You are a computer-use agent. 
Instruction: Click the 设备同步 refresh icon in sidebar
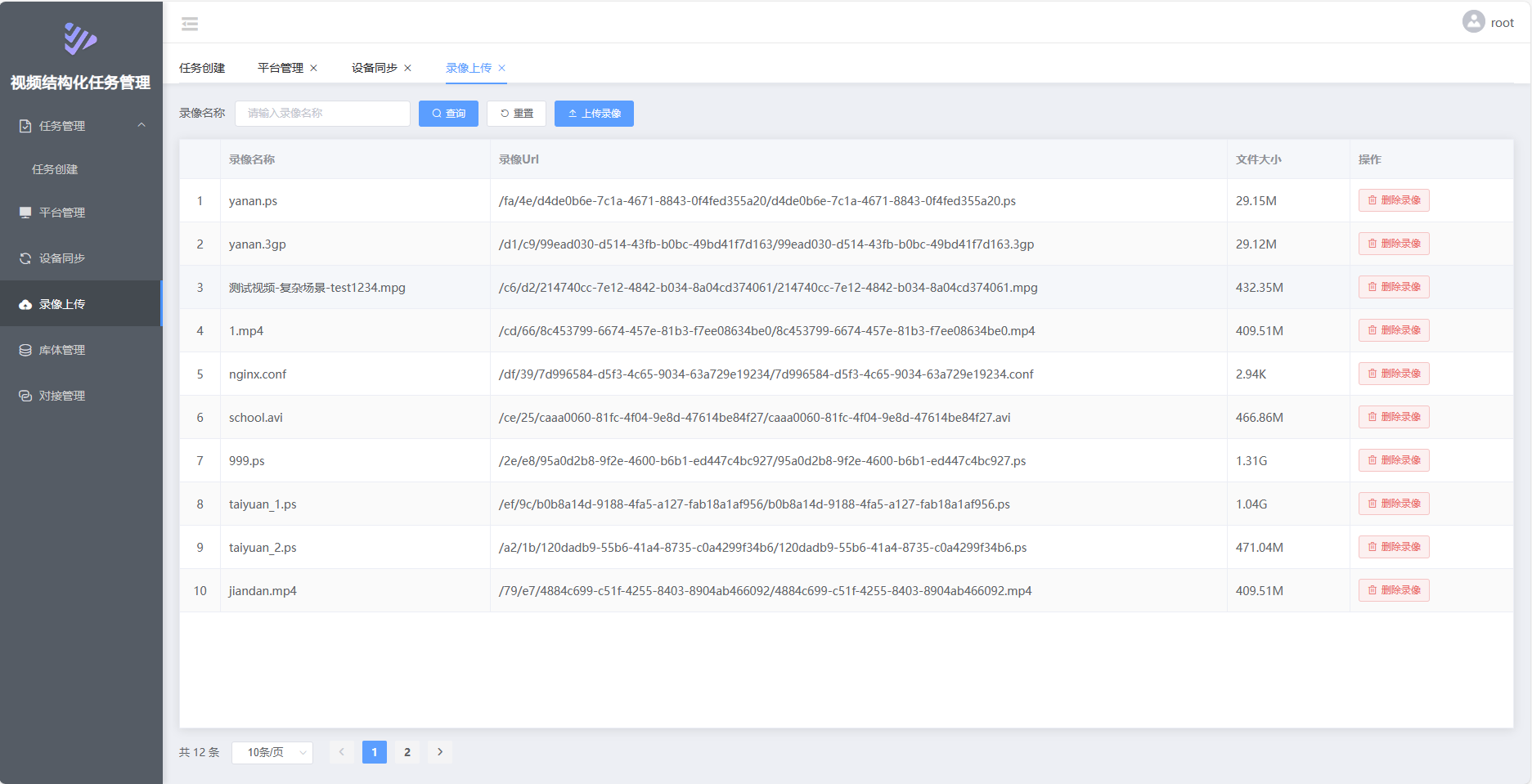pos(25,258)
